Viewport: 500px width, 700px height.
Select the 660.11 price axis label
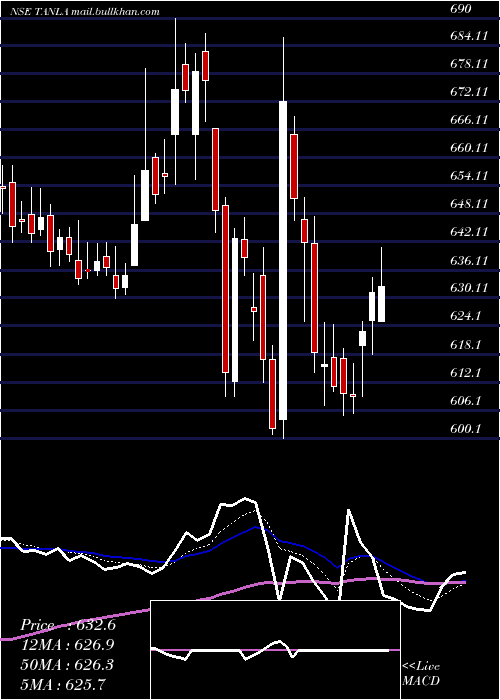point(469,148)
